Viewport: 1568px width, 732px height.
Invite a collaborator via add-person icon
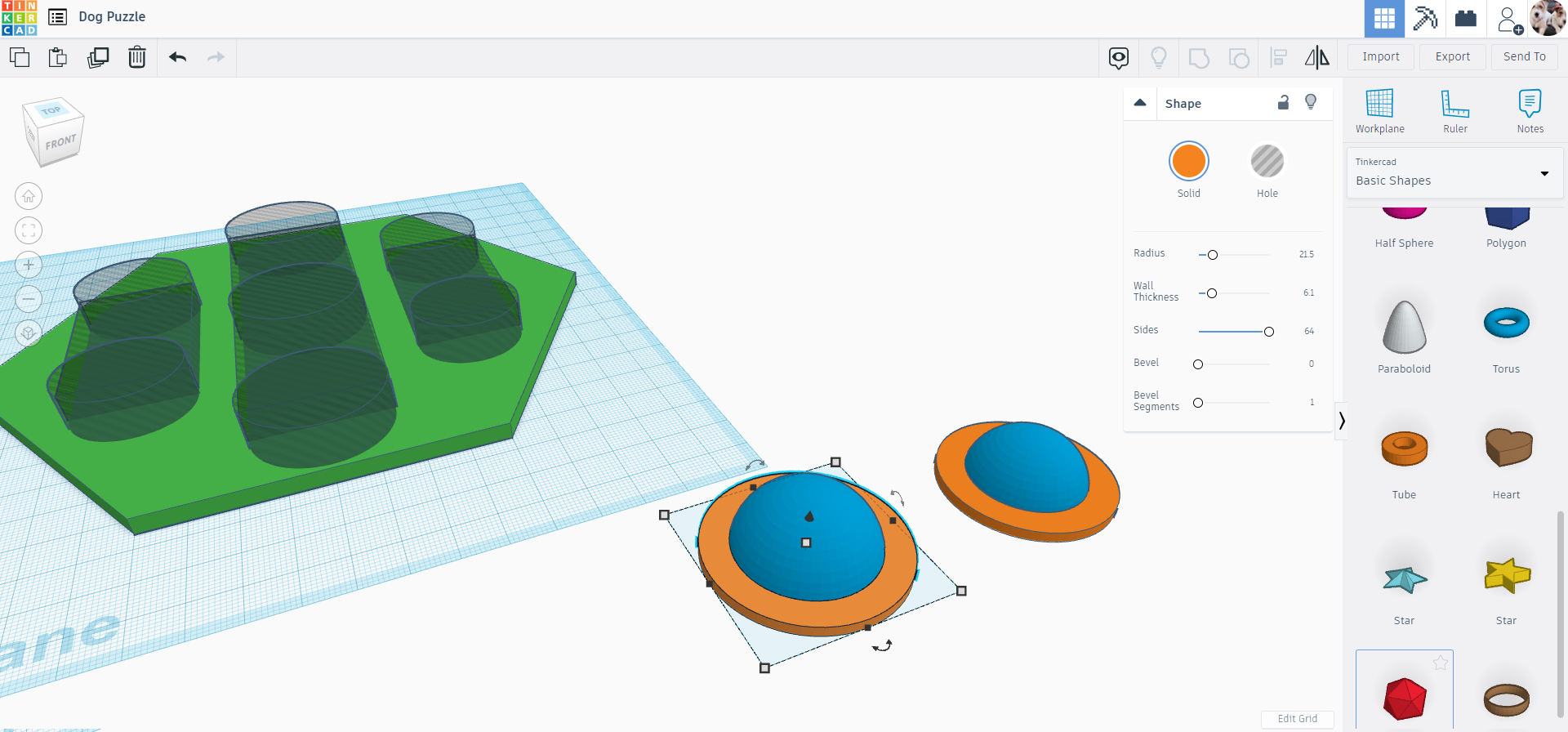(x=1510, y=18)
